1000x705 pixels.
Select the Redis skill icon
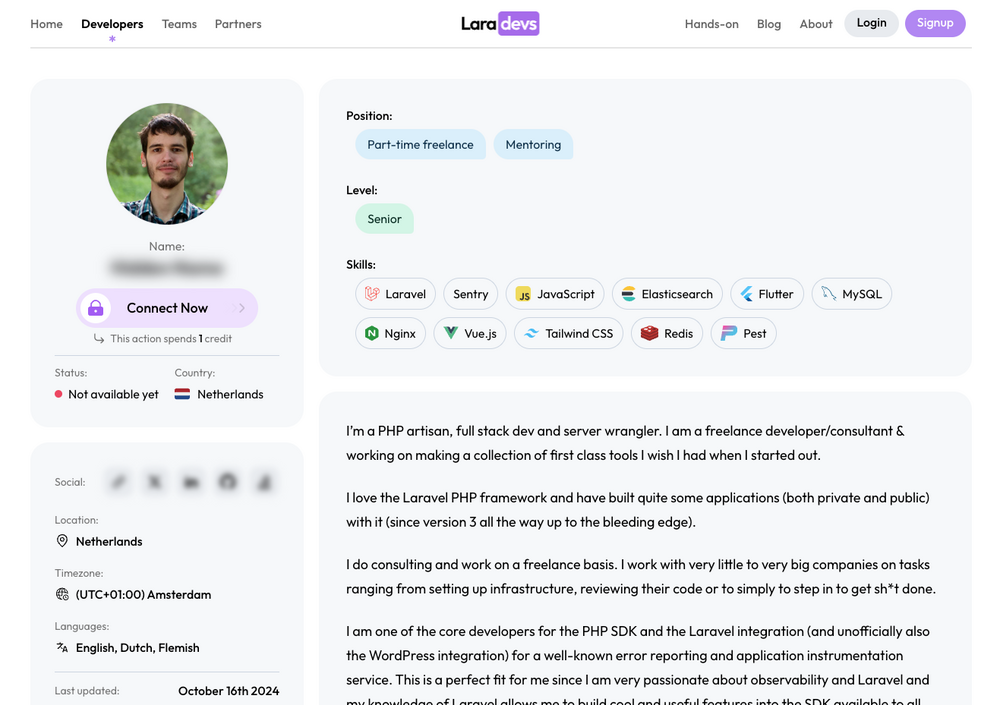coord(649,334)
